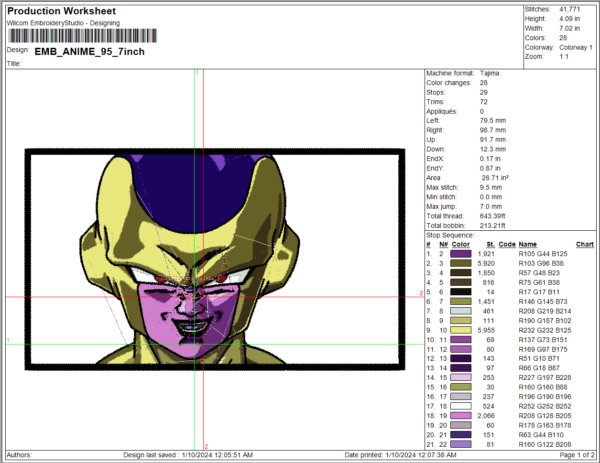Click the 'Design last saved' timestamp
Viewport: 600px width, 463px height.
tap(188, 455)
